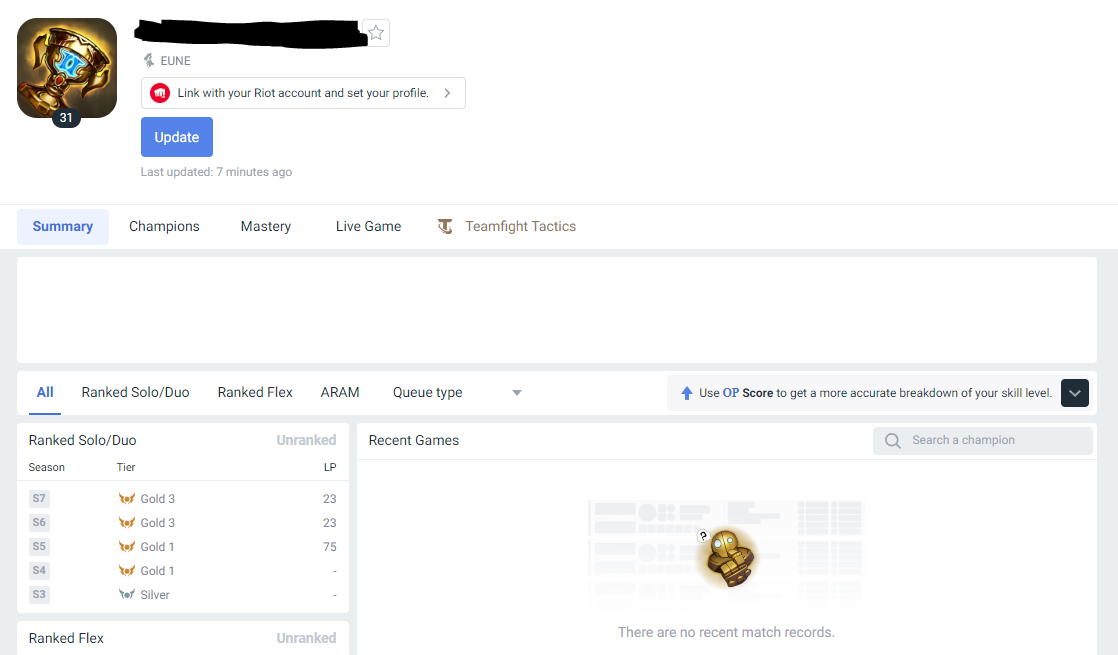Click the Gold emblem icon in S6 row

pos(127,522)
